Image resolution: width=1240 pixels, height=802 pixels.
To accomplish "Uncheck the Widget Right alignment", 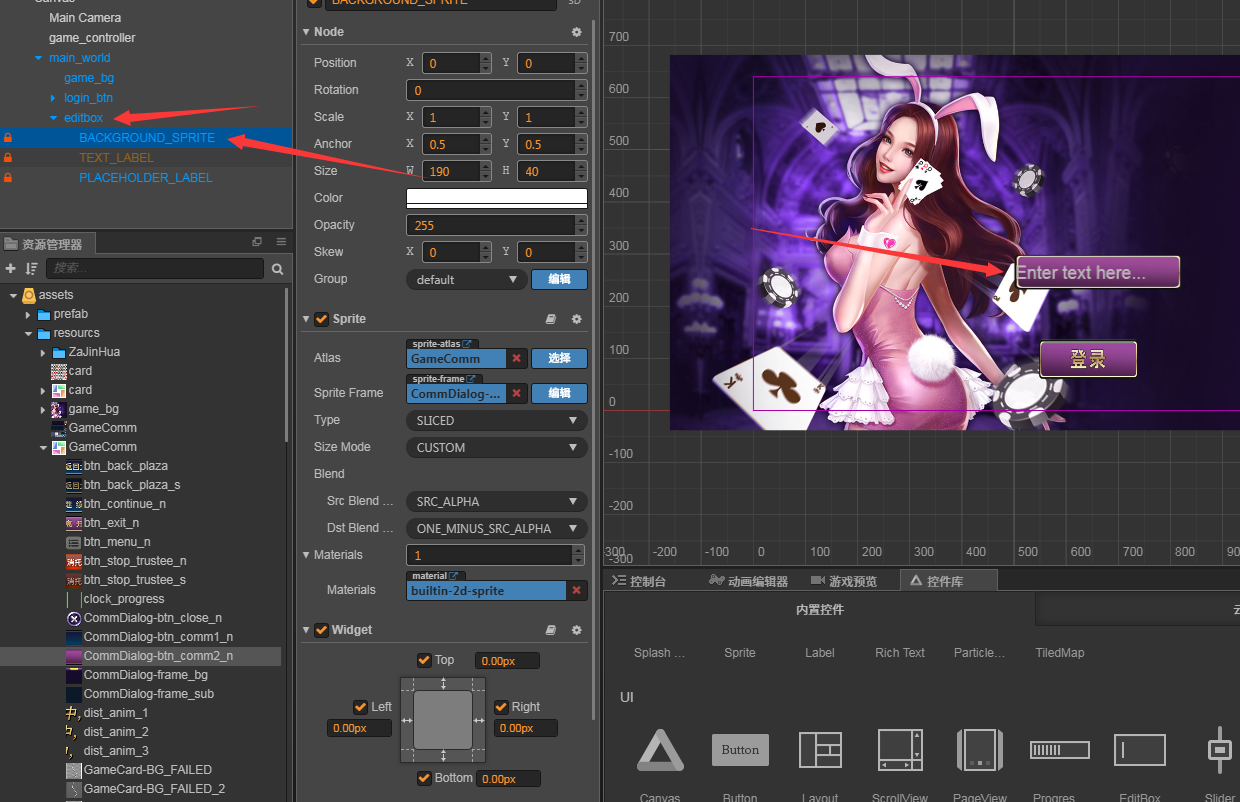I will (x=502, y=707).
